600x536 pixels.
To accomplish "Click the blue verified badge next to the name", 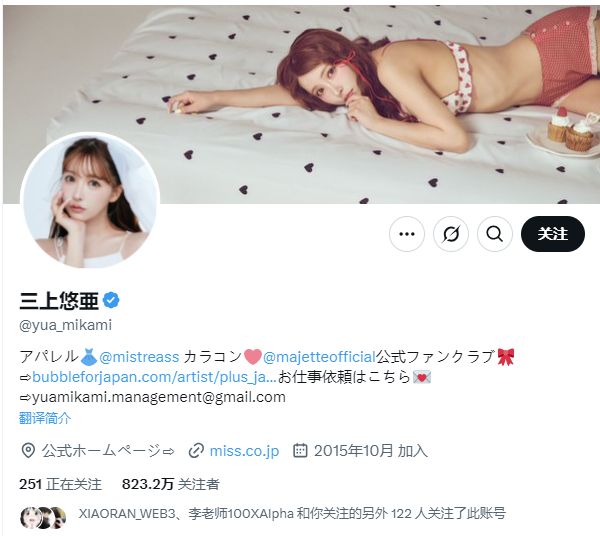I will (111, 300).
